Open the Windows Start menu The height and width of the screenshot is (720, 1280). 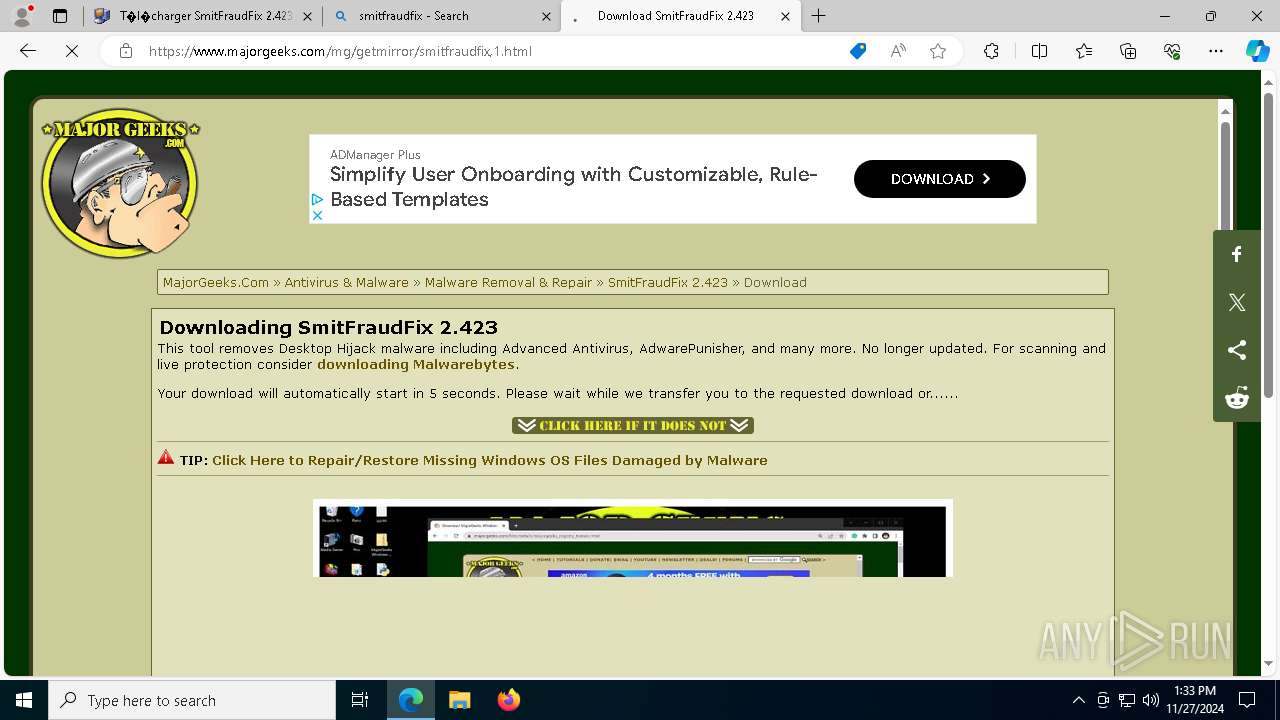coord(24,700)
